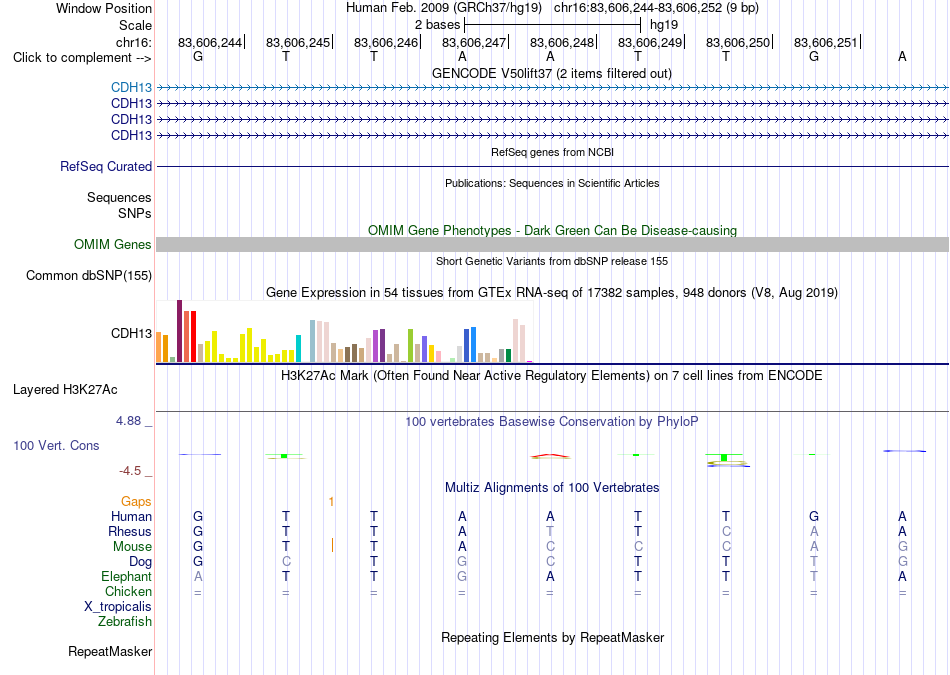Click 'Publications: Sequences in Scientific Articles' title
This screenshot has height=675, width=950.
(552, 183)
